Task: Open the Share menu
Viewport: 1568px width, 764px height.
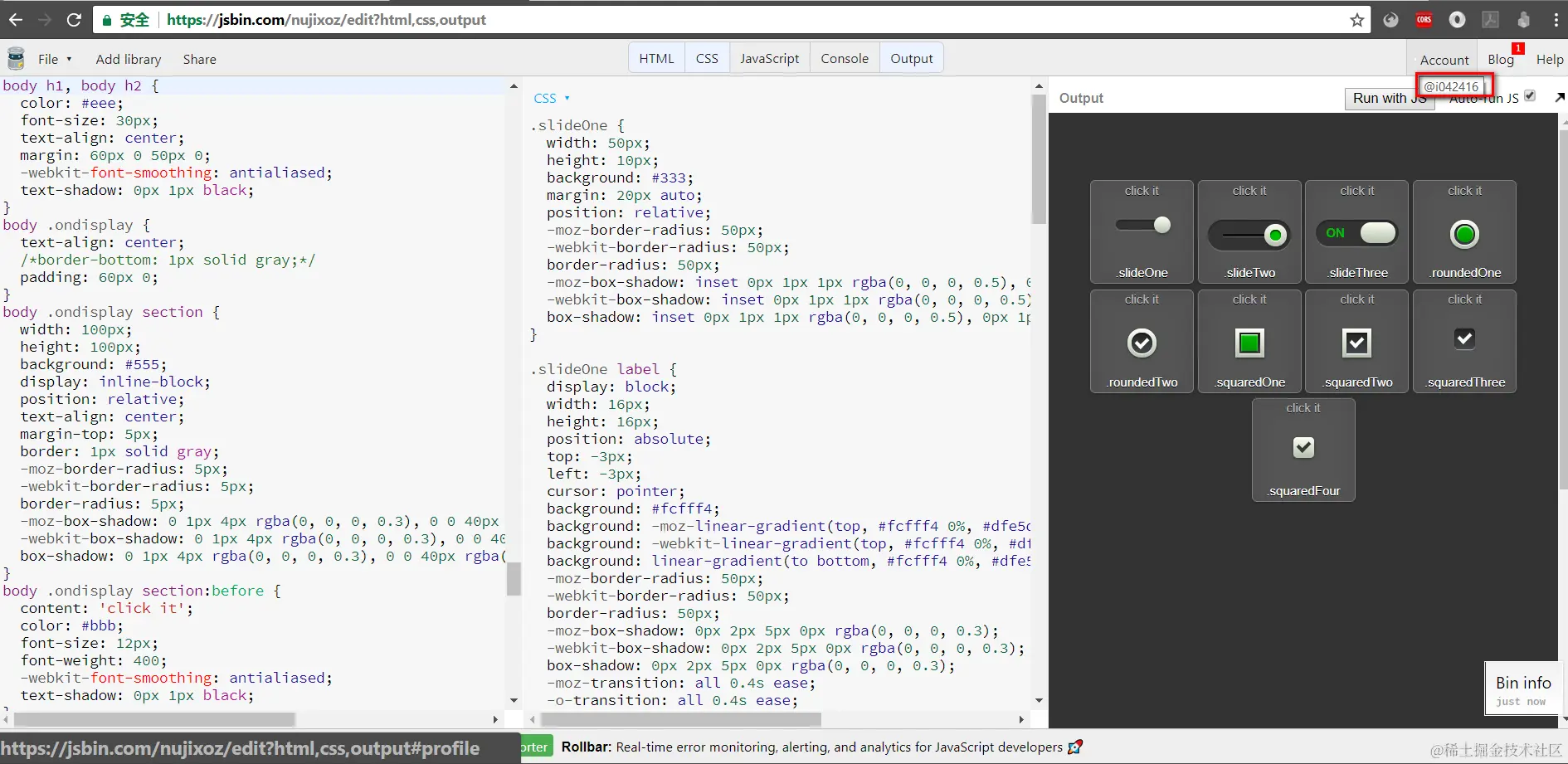Action: tap(199, 59)
